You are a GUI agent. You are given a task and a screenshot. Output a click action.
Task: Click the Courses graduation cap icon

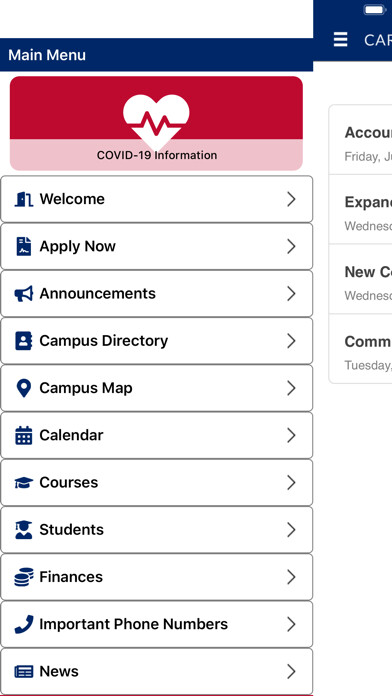(24, 482)
